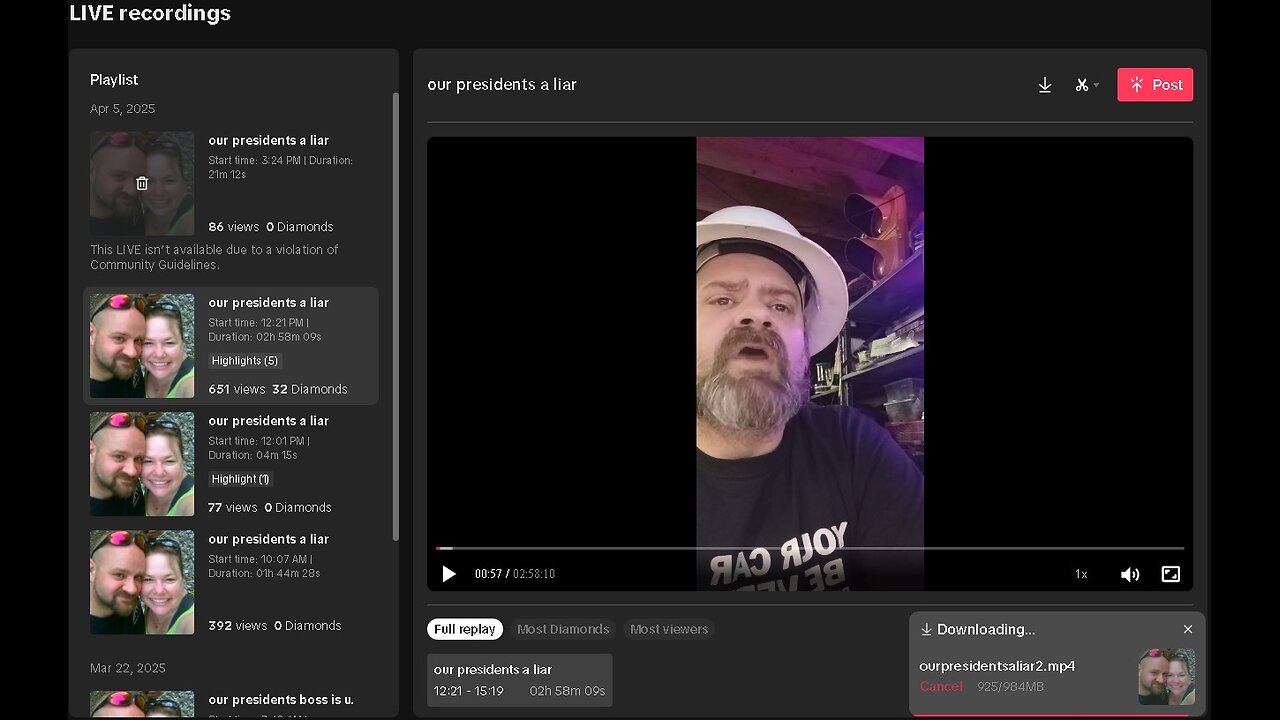Enter fullscreen video mode

(1171, 574)
